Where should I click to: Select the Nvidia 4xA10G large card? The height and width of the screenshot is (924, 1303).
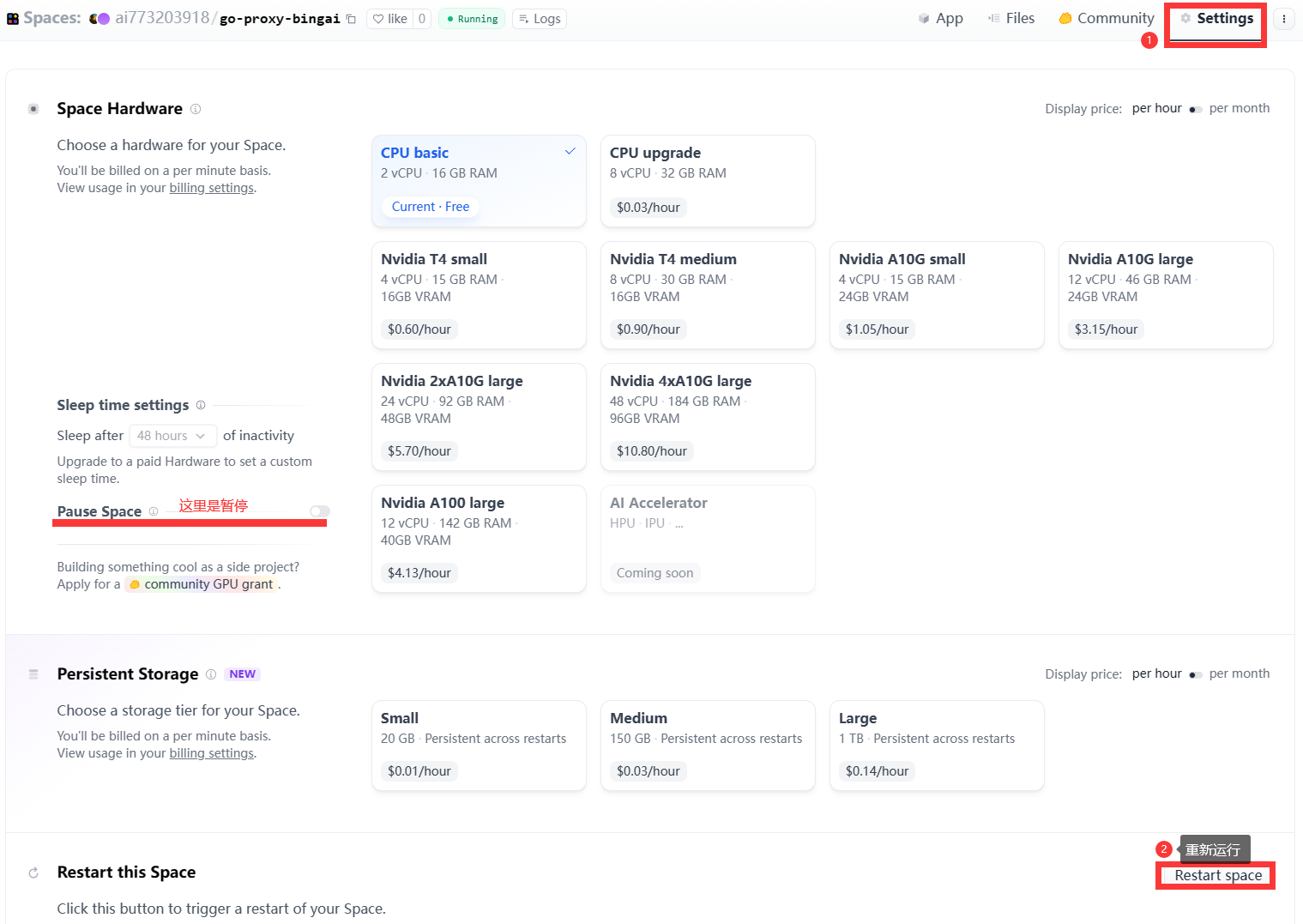708,417
